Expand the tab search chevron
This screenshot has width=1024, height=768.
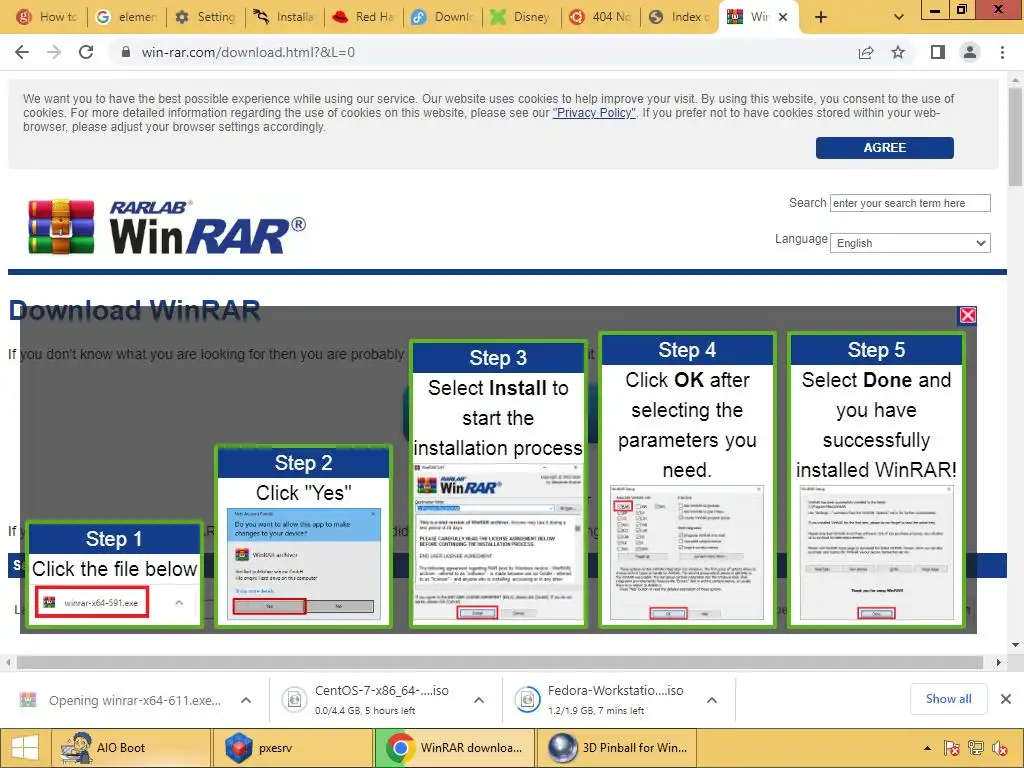point(899,17)
